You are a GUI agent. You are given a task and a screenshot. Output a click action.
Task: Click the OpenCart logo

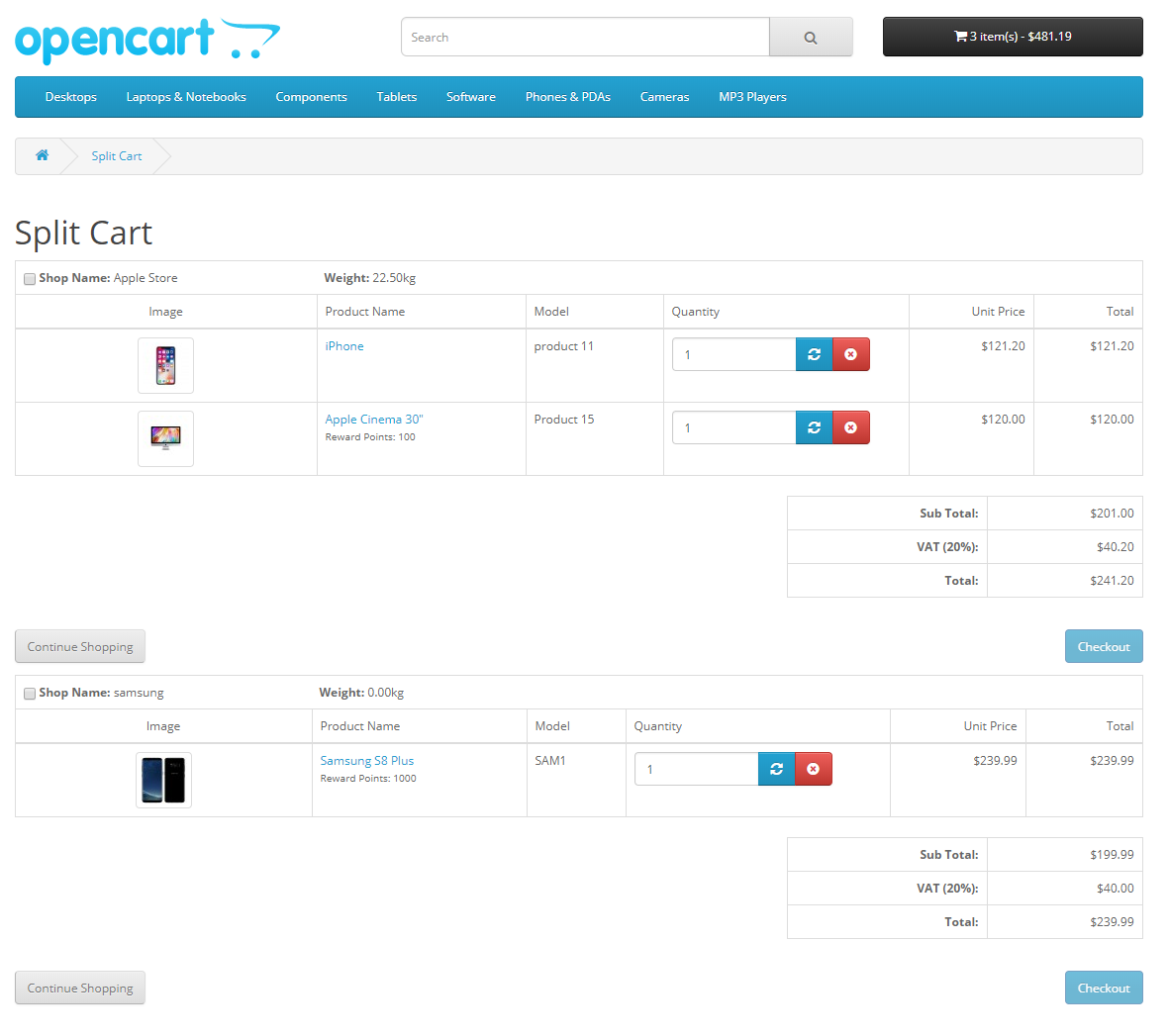click(x=147, y=41)
